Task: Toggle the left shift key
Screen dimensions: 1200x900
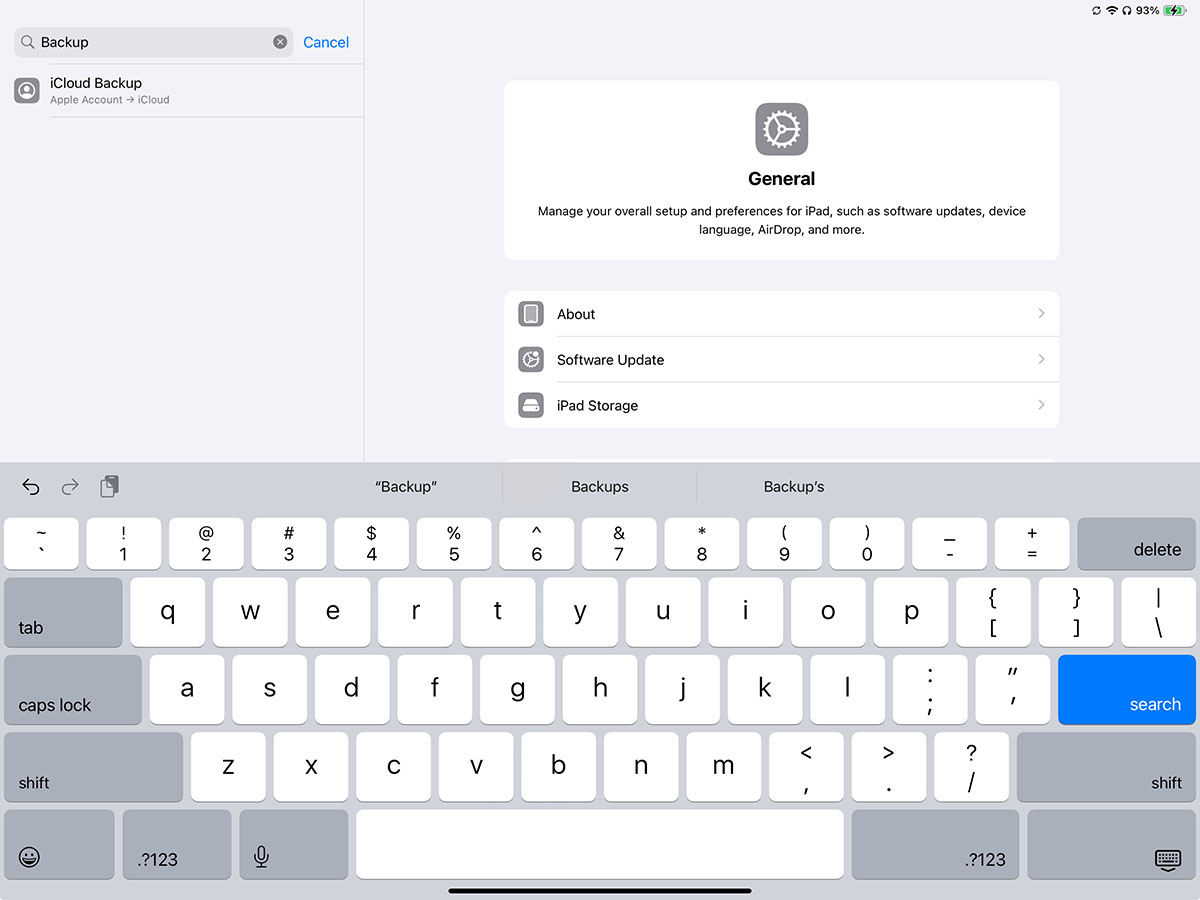Action: [x=93, y=767]
